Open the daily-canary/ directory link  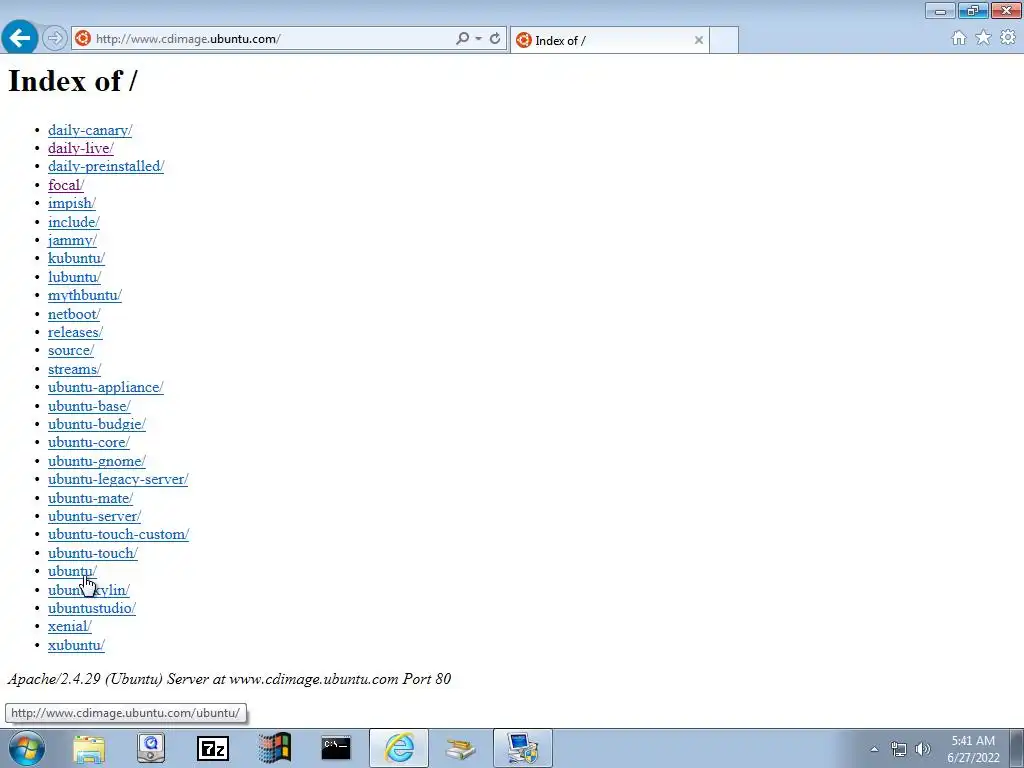point(90,130)
